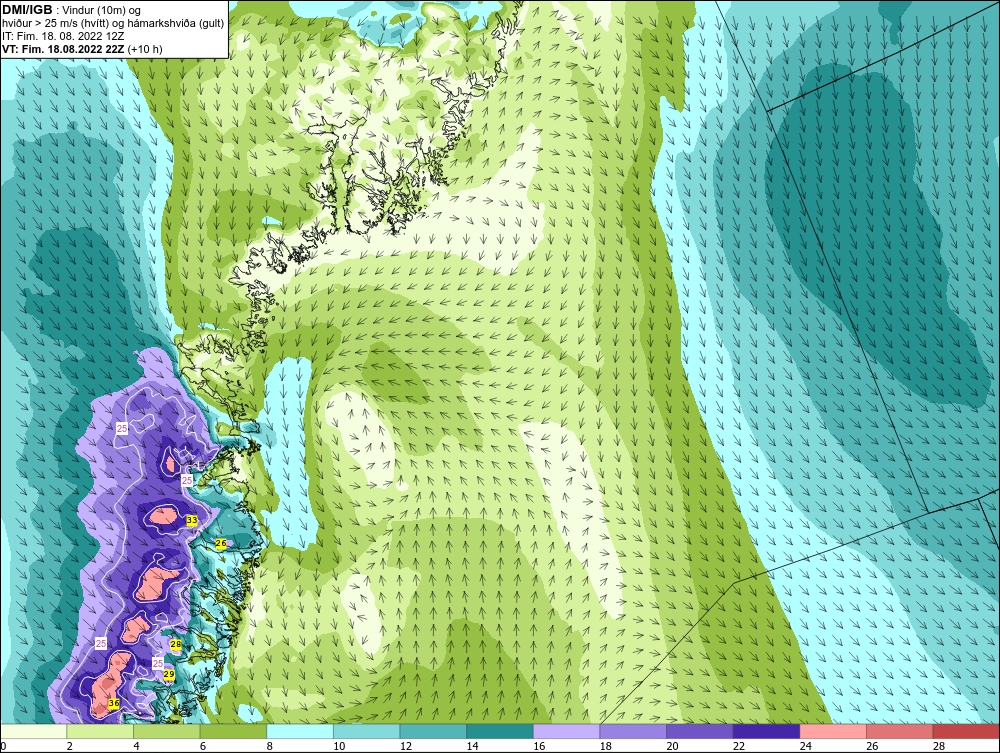Click the pale yellow 0–2 m/s legend swatch
1000x753 pixels.
(33, 731)
